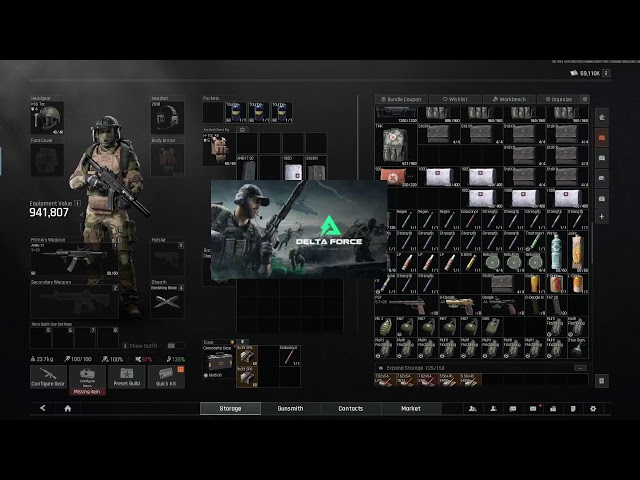This screenshot has height=480, width=640.
Task: Select the highlighted orange case icon in right sidebar
Action: click(x=602, y=138)
